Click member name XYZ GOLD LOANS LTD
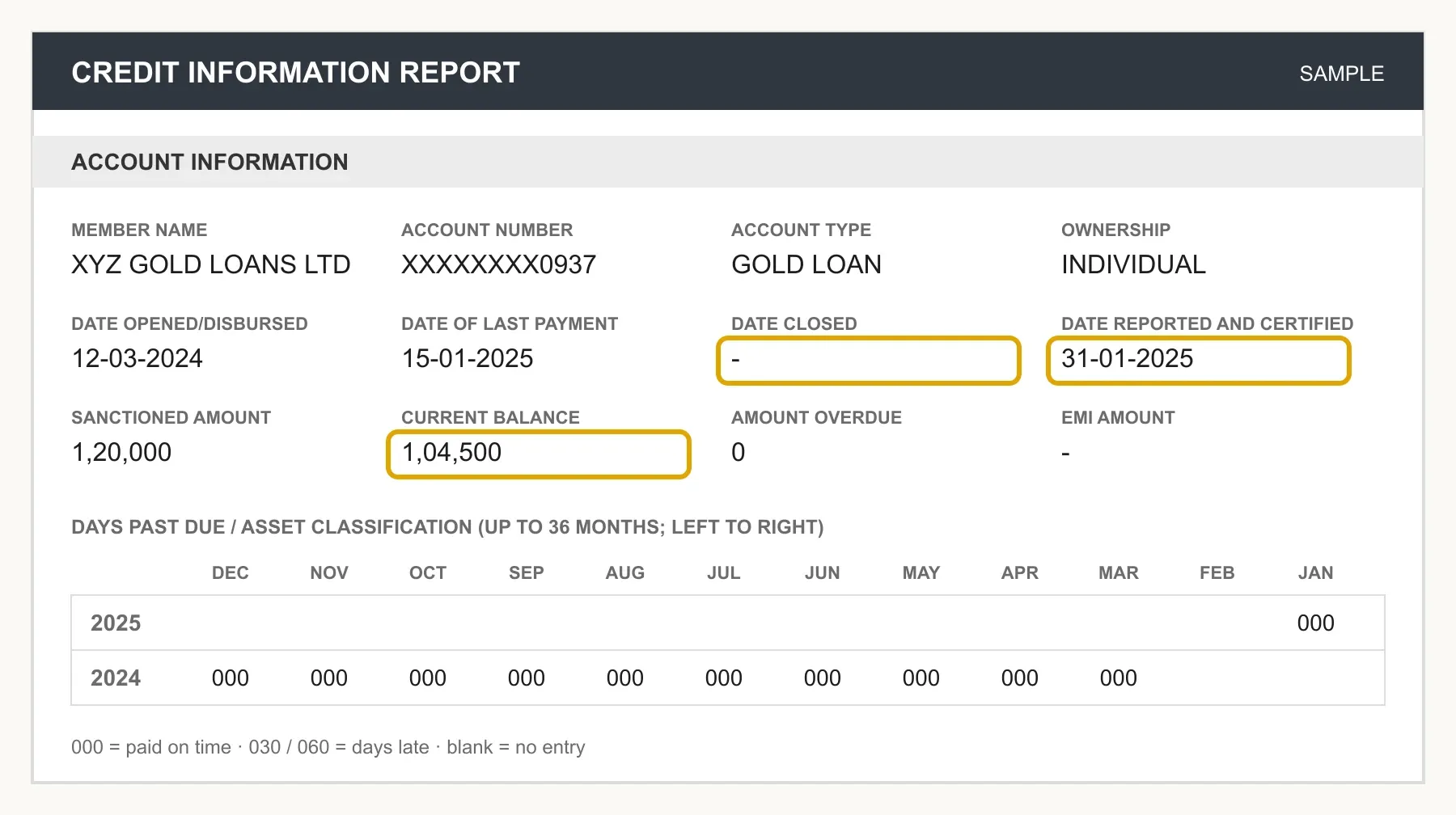This screenshot has height=815, width=1456. [210, 264]
